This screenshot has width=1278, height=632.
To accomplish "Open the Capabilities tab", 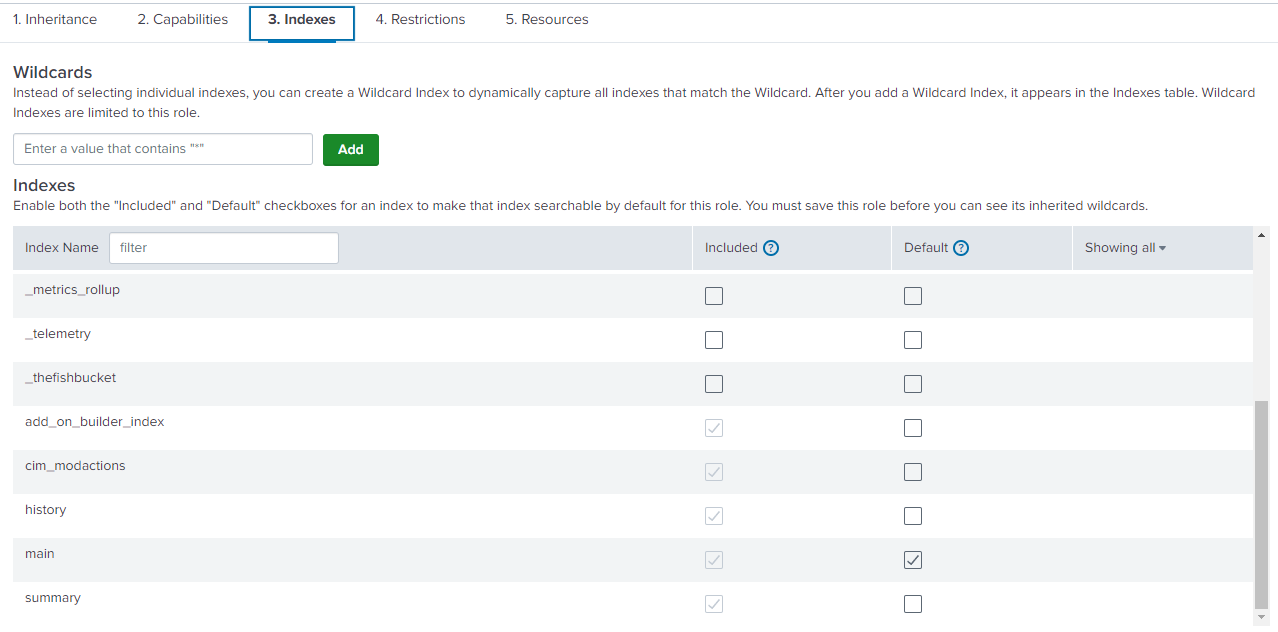I will [182, 20].
